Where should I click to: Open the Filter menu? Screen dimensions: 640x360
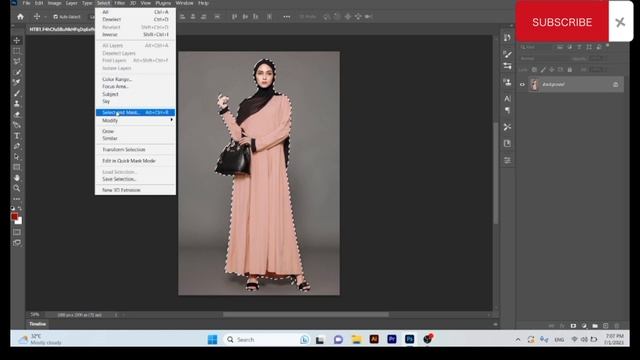(x=120, y=3)
